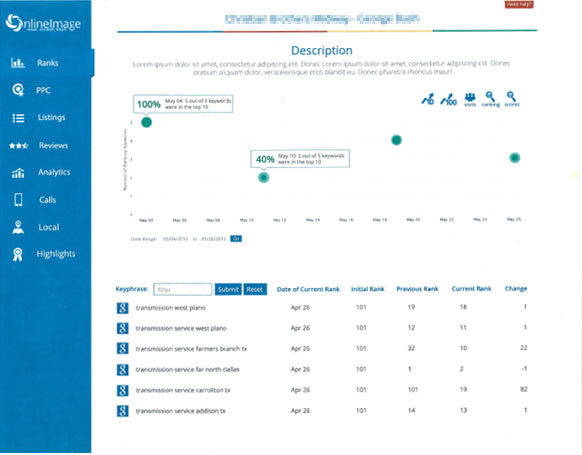Select the 40% data point on chart
The height and width of the screenshot is (455, 582).
tap(263, 177)
